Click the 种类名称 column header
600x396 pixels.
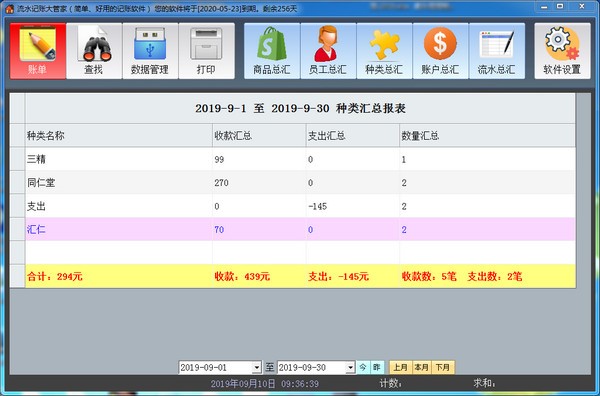[119, 135]
